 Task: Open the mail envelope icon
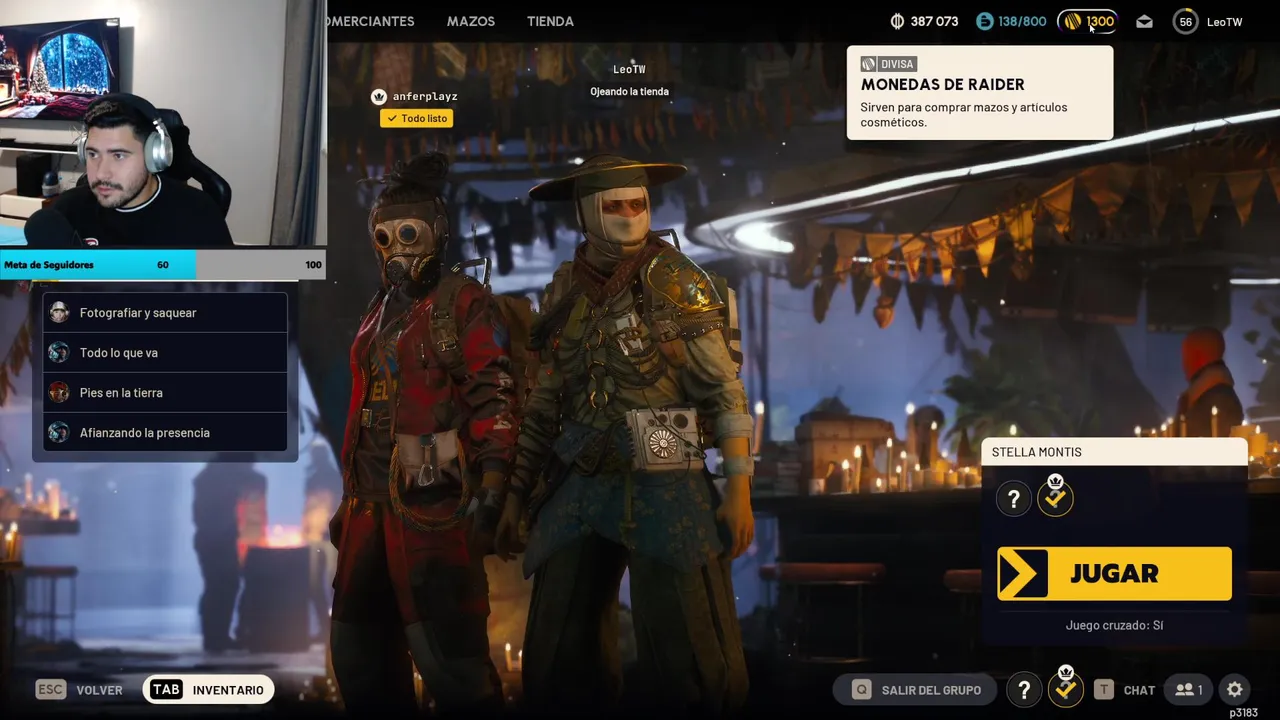(1144, 21)
